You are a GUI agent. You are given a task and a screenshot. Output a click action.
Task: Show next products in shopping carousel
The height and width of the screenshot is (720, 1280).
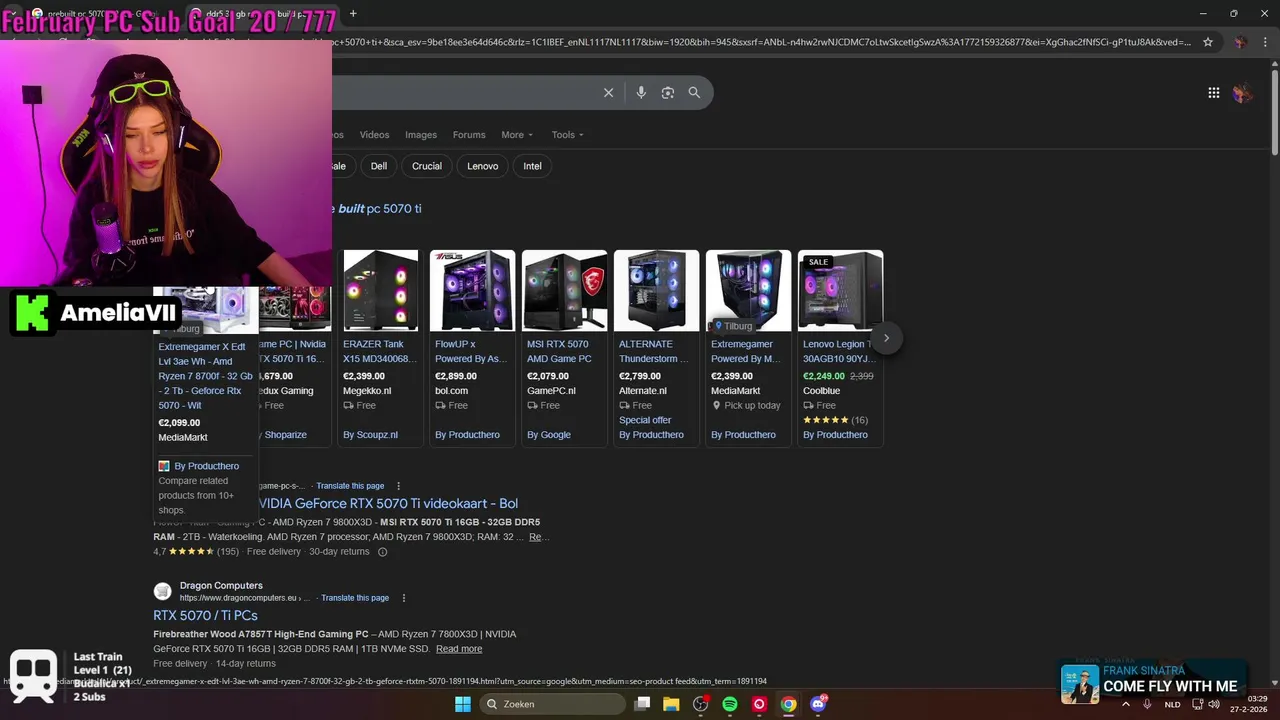[x=886, y=338]
